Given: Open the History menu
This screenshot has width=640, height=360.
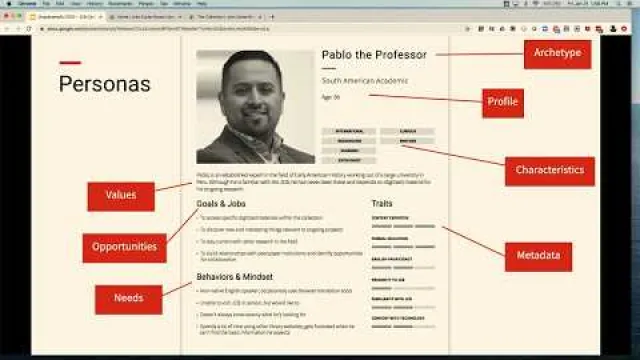Looking at the screenshot, I should tap(94, 4).
